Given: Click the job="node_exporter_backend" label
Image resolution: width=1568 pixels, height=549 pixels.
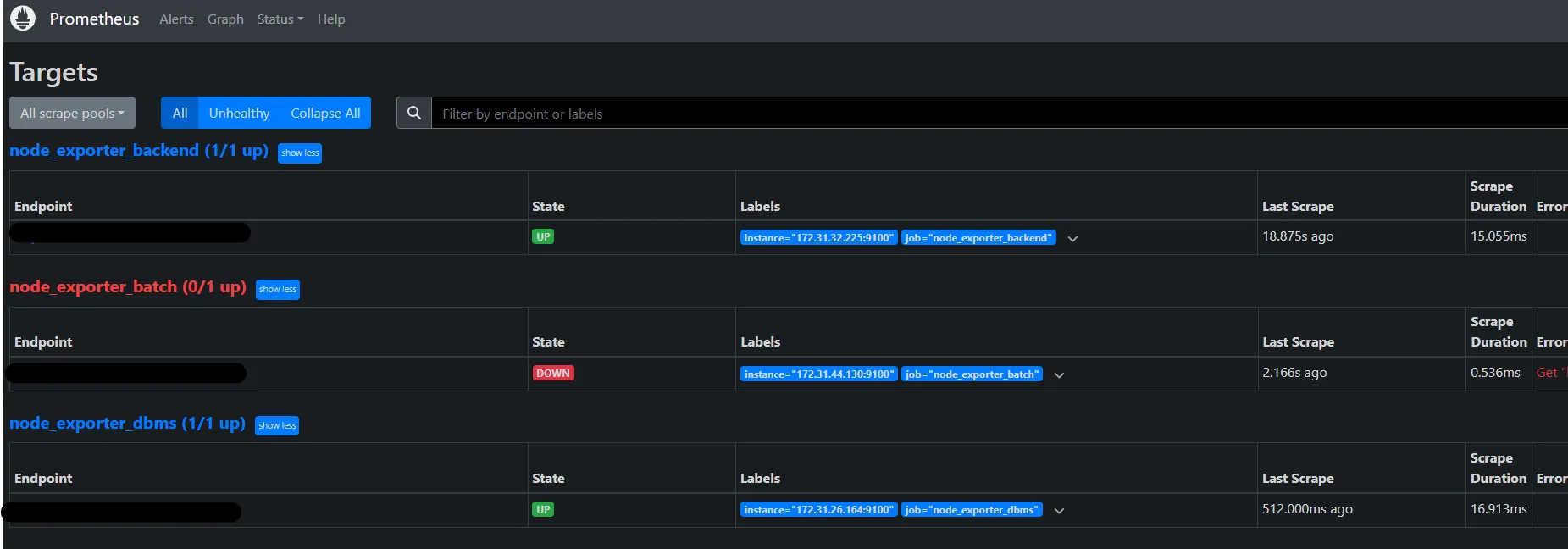Looking at the screenshot, I should click(x=978, y=238).
